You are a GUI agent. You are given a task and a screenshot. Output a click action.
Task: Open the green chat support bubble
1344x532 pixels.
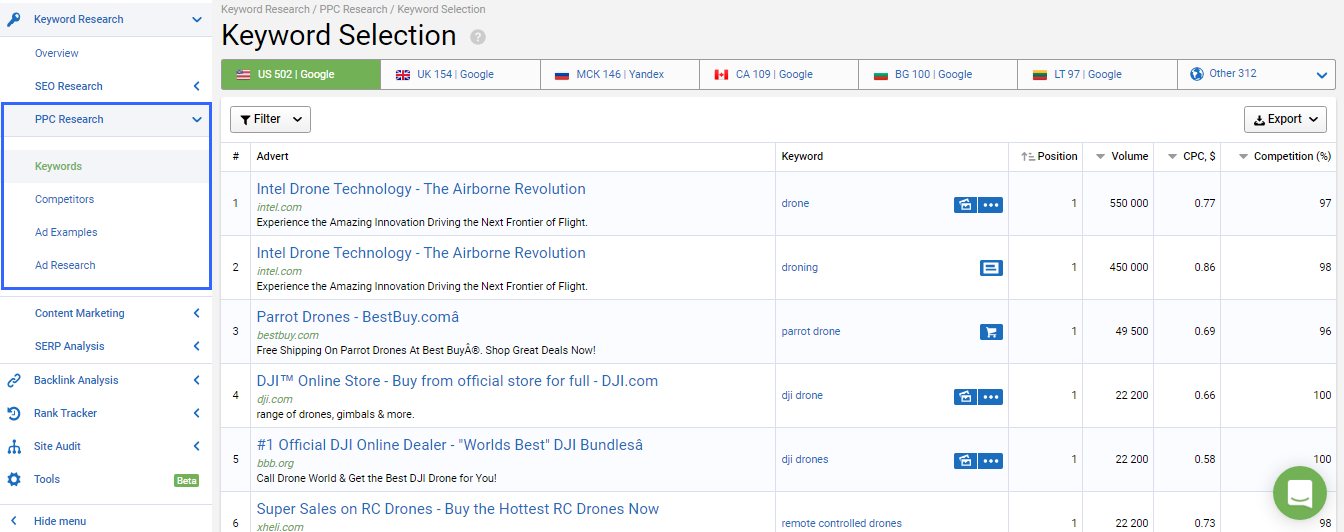click(x=1299, y=492)
